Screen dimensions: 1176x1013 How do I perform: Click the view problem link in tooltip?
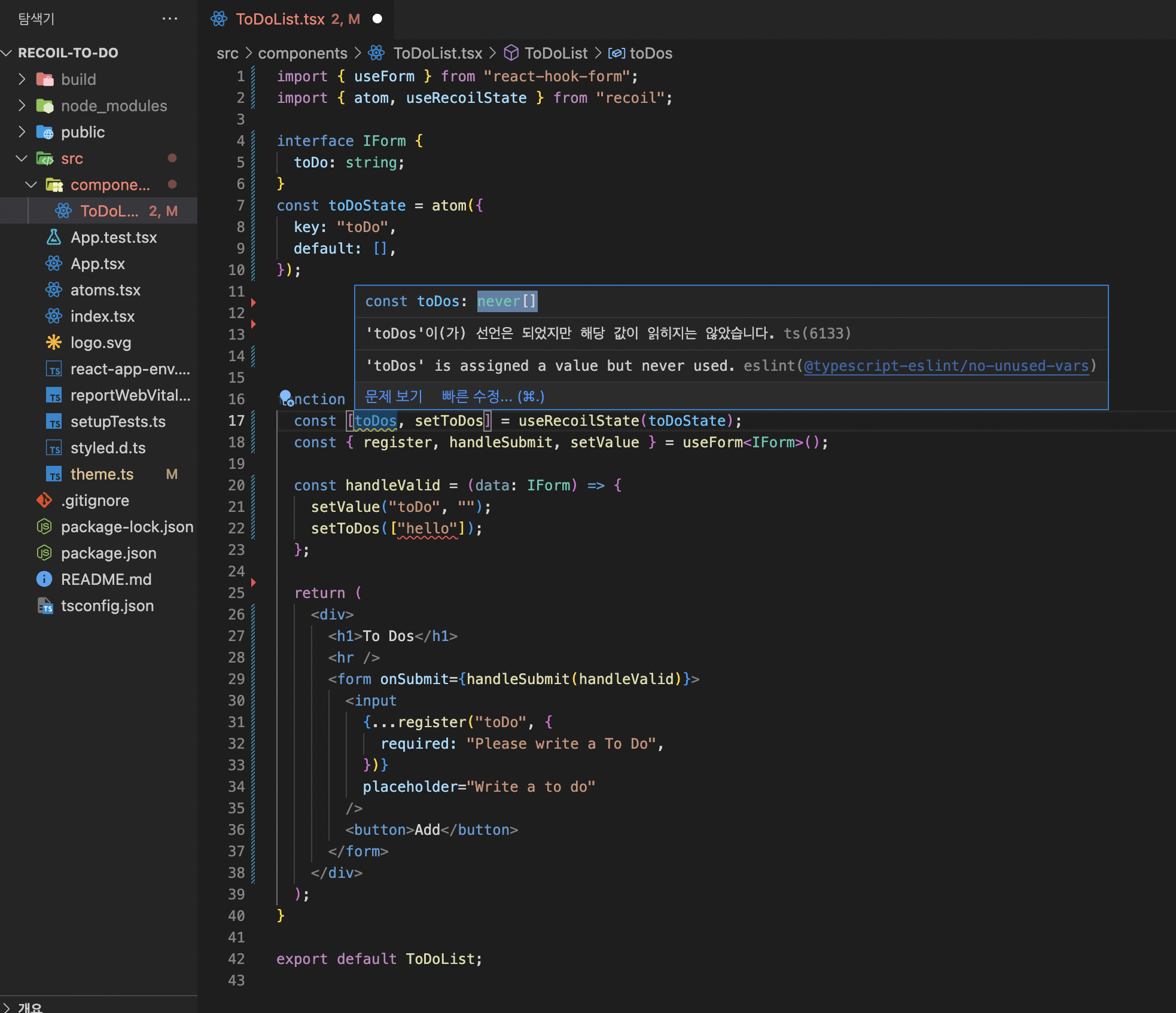394,396
